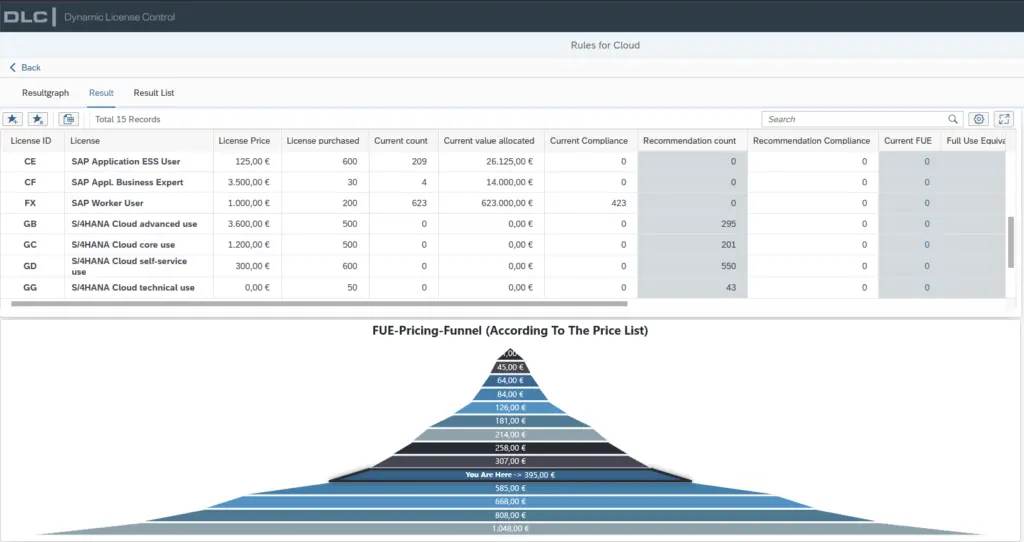Viewport: 1024px width, 542px height.
Task: Select the 585,00 € funnel band
Action: coord(510,488)
